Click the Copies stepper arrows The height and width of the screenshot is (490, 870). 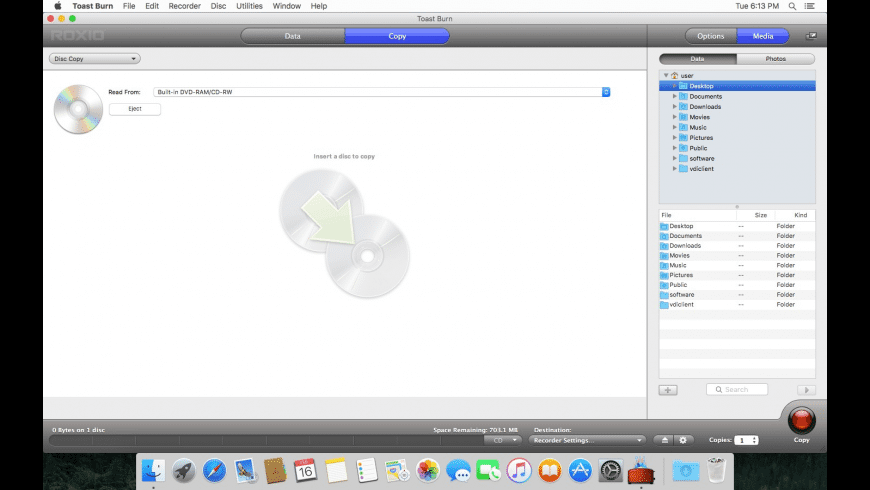[x=754, y=440]
